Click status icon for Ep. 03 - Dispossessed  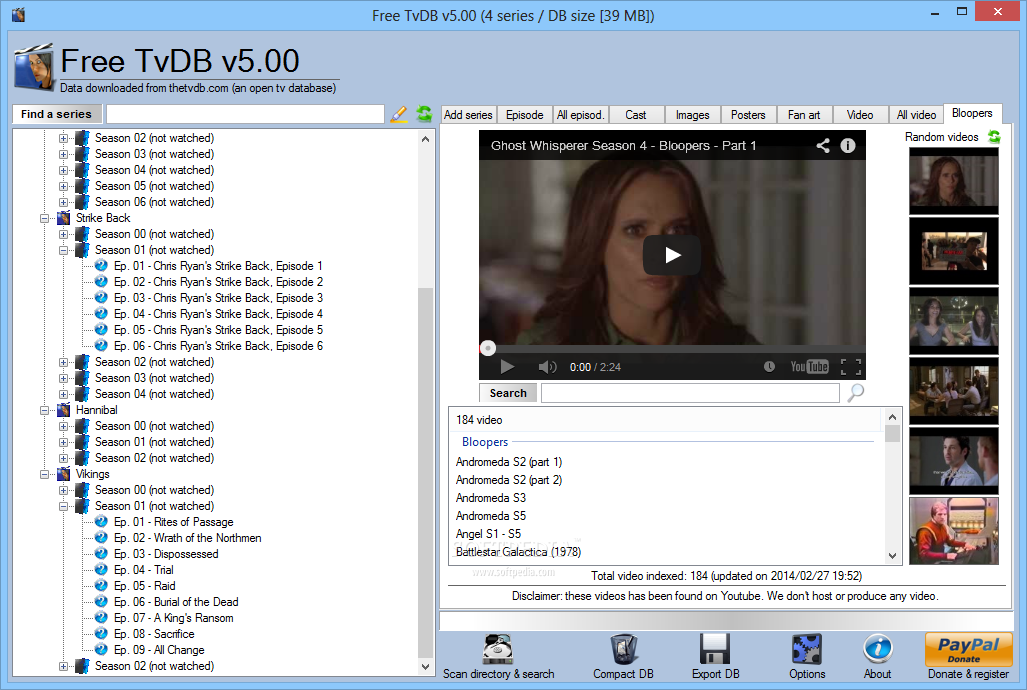[101, 554]
